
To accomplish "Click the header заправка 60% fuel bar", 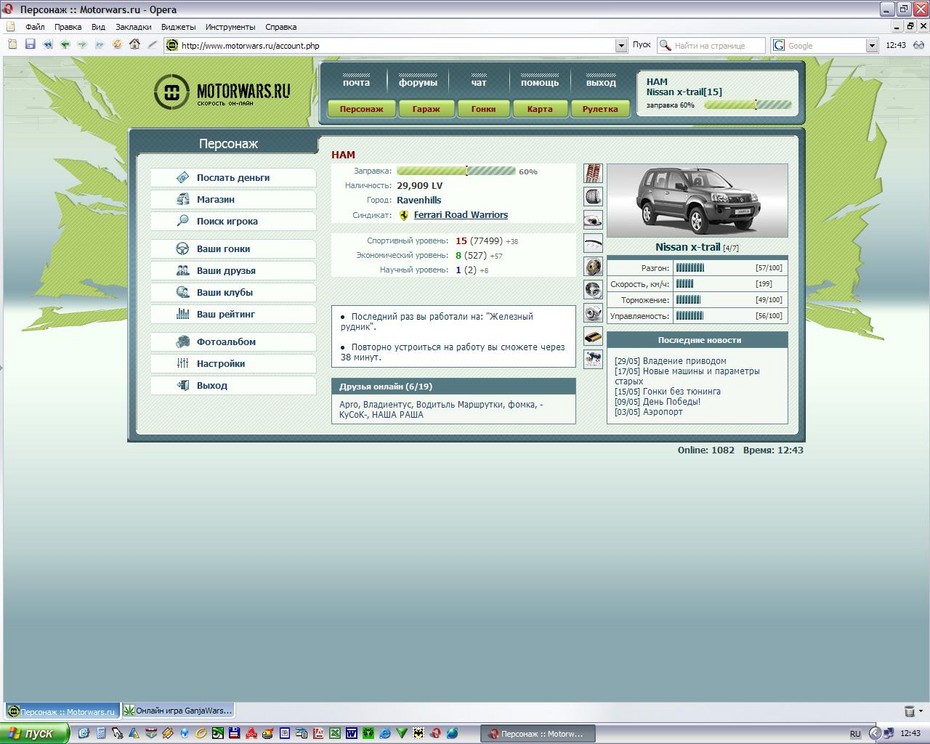I will (x=747, y=105).
